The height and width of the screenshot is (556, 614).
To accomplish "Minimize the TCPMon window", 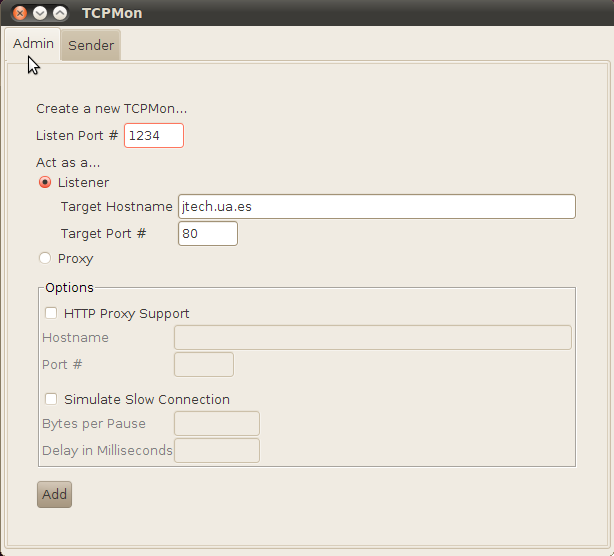I will tap(40, 13).
